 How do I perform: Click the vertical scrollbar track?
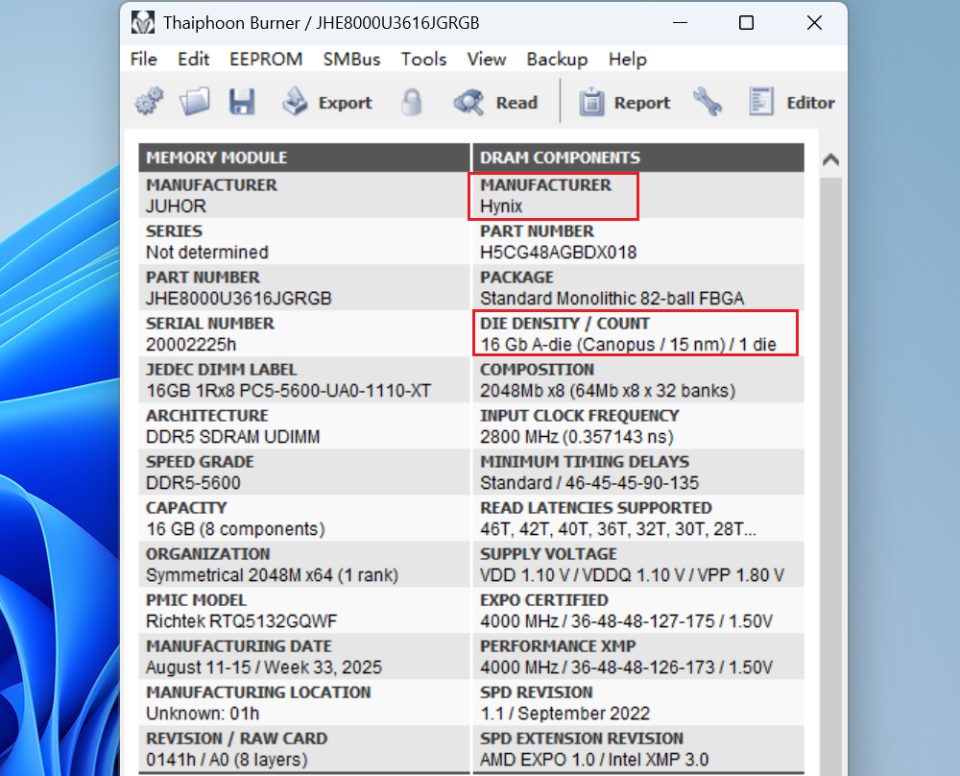(831, 478)
